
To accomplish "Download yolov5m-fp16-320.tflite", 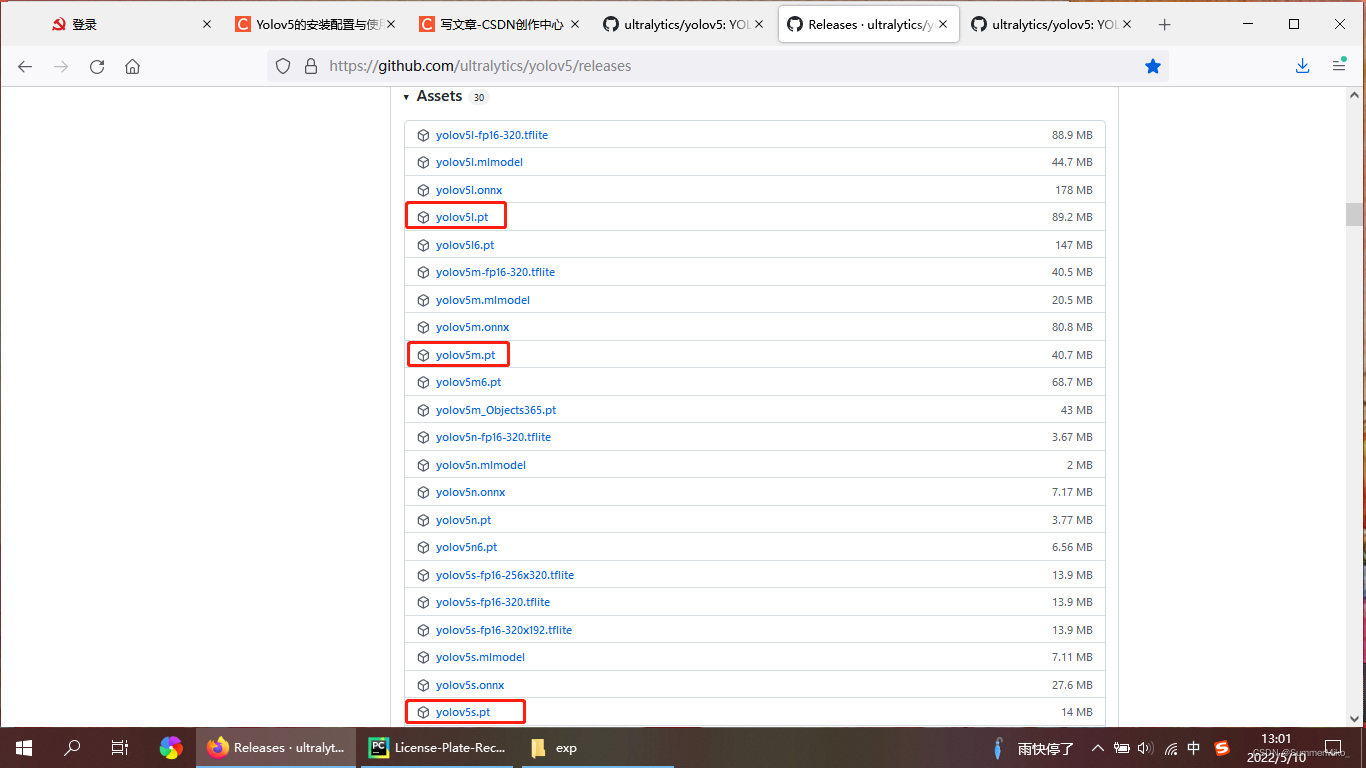I will click(495, 272).
